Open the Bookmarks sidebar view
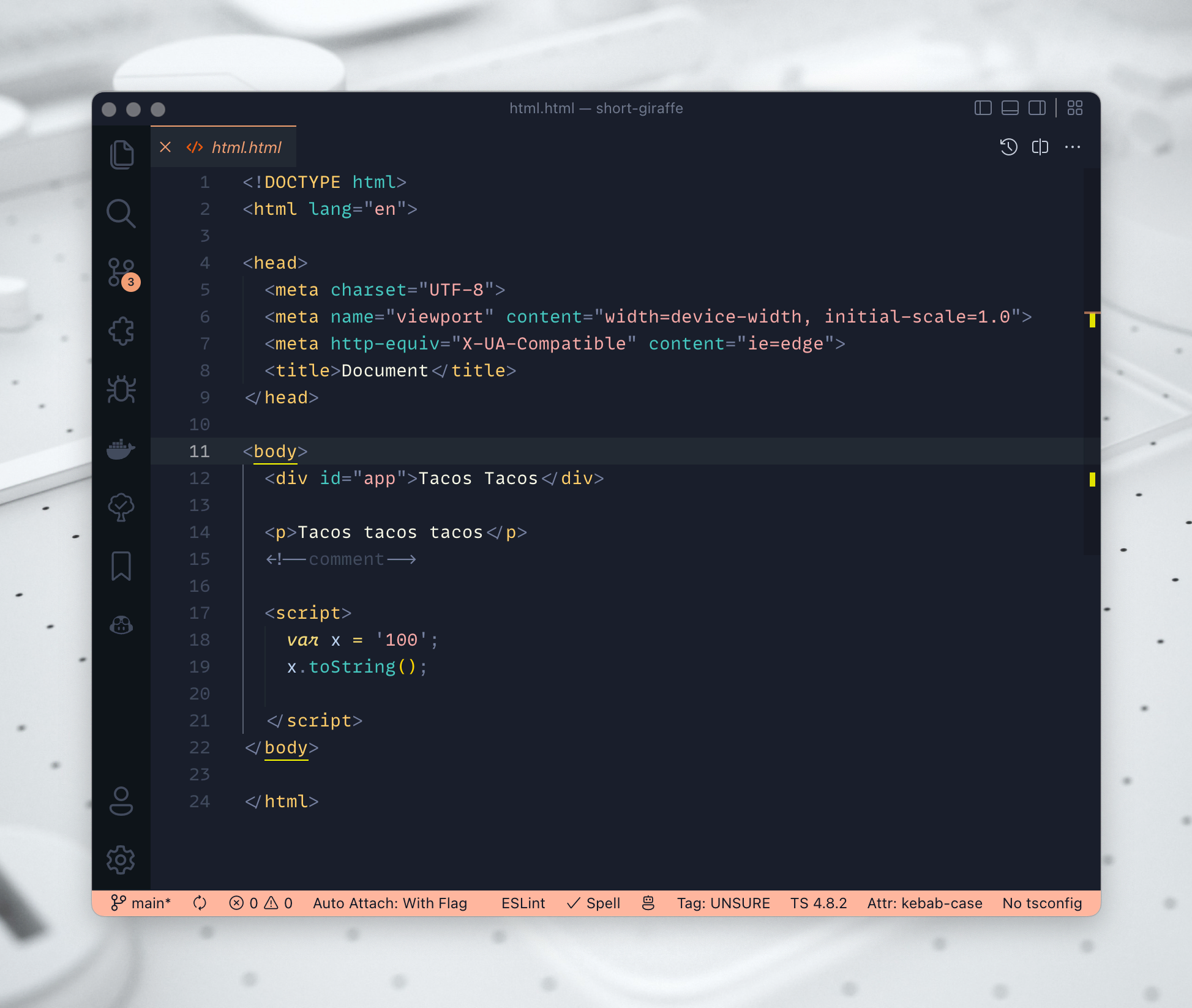Image resolution: width=1192 pixels, height=1008 pixels. coord(121,566)
